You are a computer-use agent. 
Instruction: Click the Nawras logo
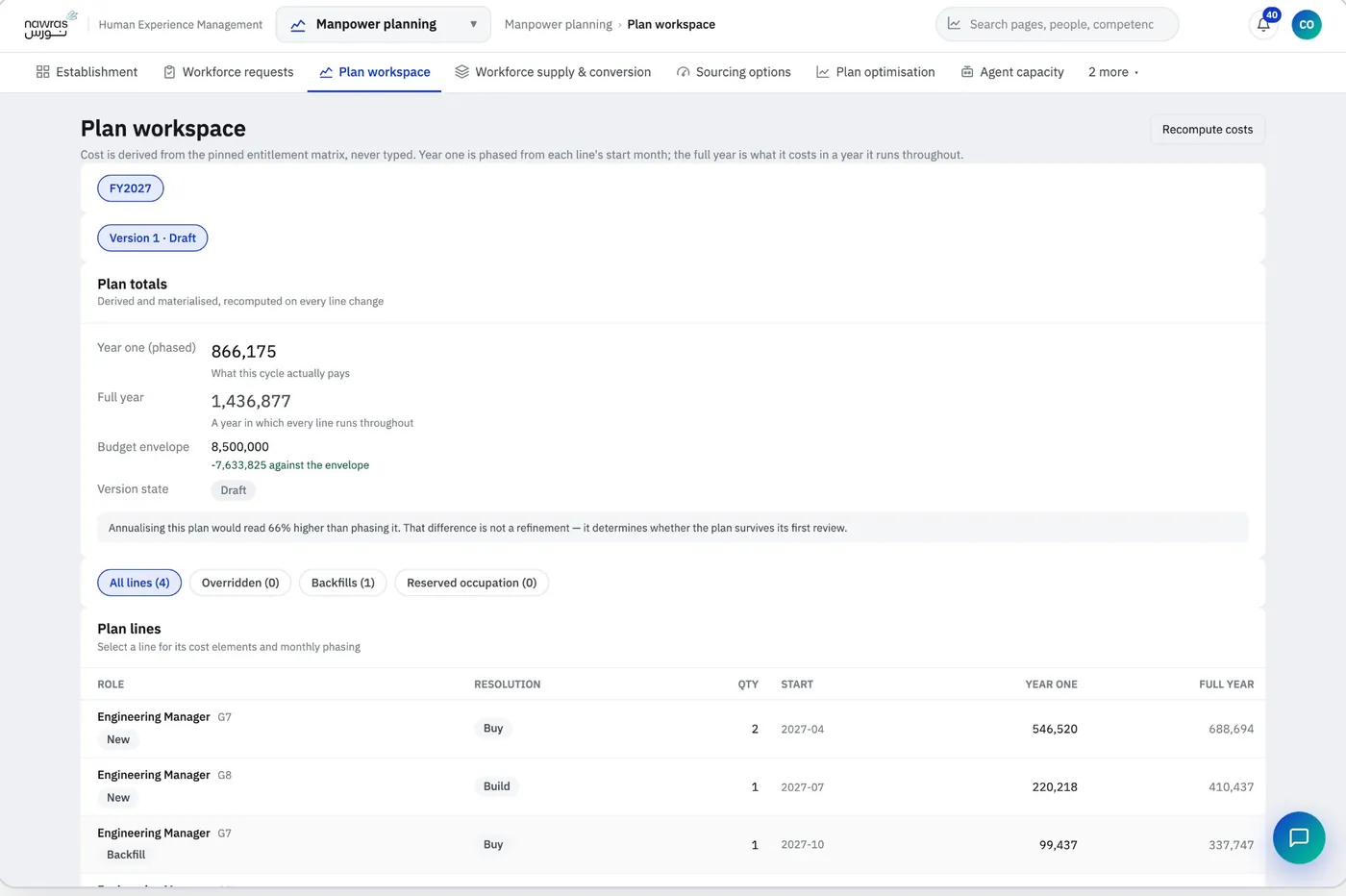[x=49, y=24]
